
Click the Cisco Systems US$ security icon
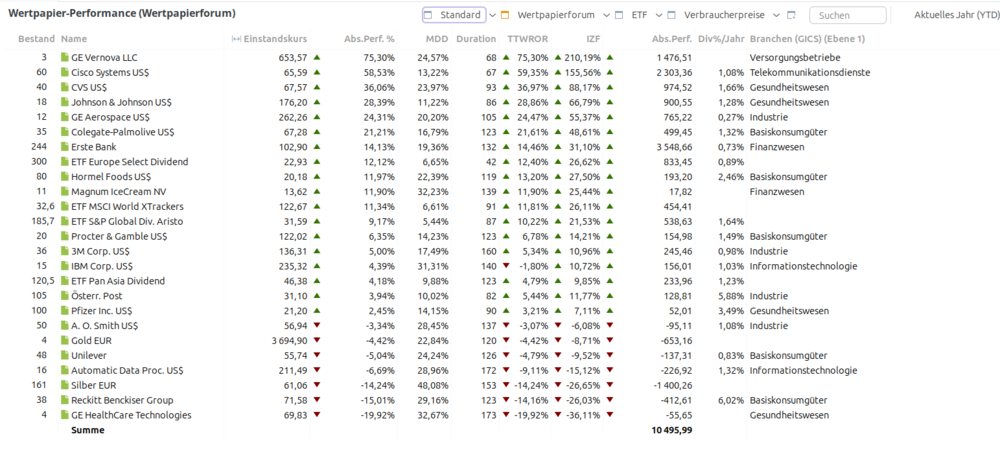click(64, 72)
